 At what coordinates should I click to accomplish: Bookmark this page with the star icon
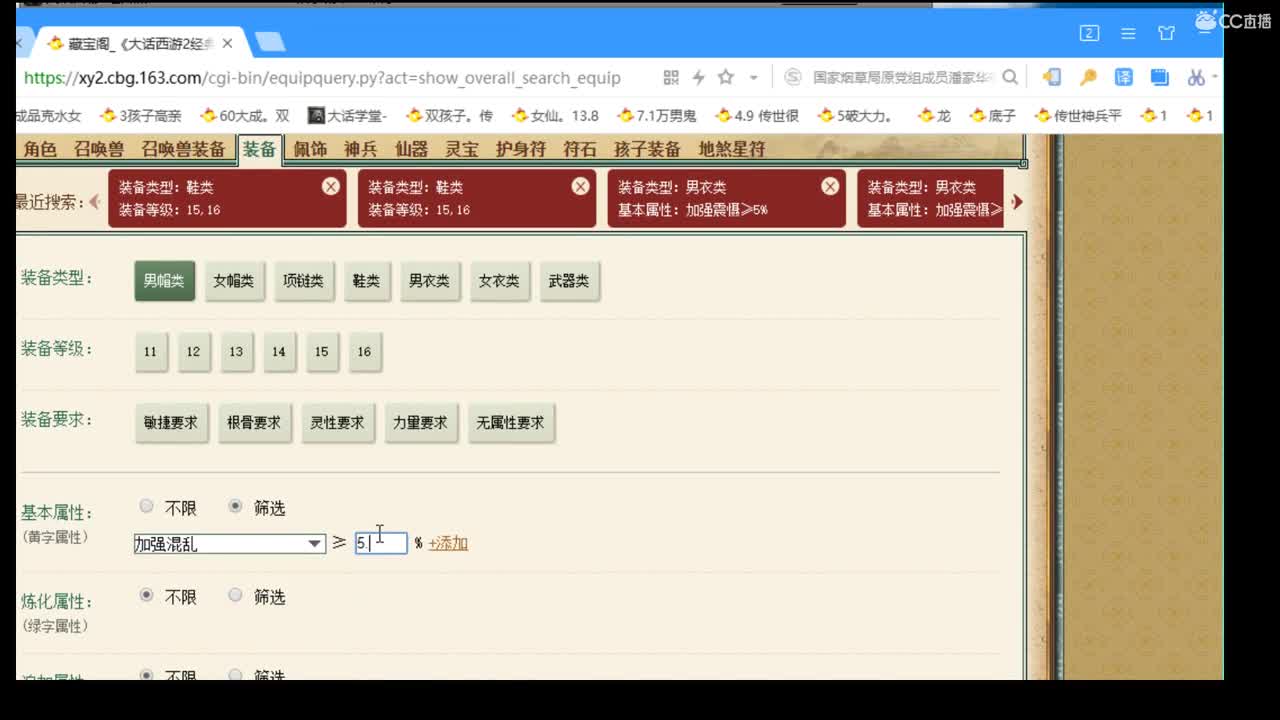click(x=726, y=77)
